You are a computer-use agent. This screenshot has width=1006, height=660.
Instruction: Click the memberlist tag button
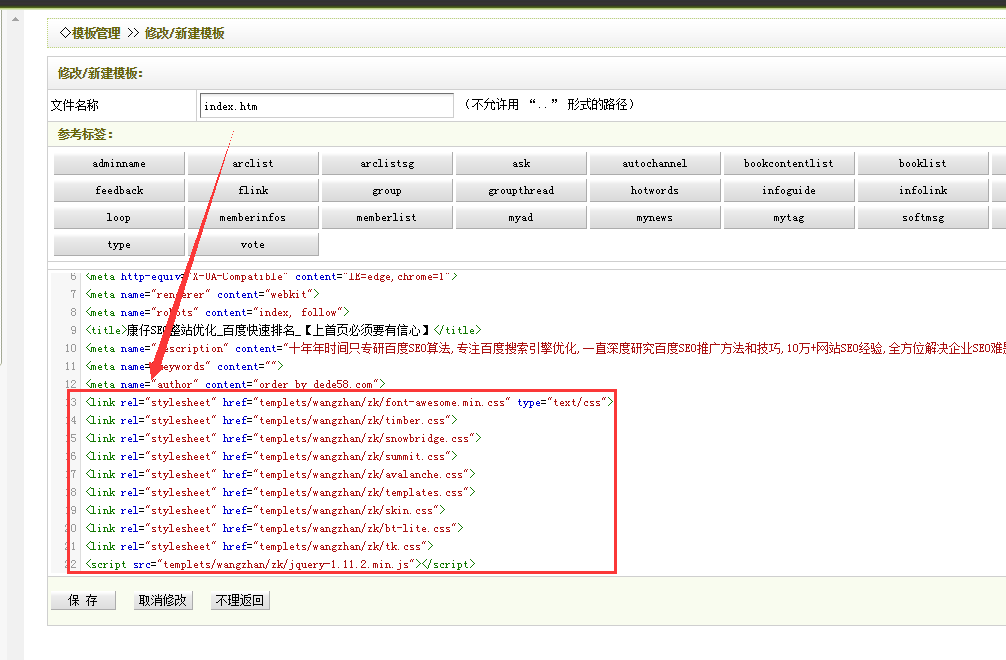coord(387,217)
